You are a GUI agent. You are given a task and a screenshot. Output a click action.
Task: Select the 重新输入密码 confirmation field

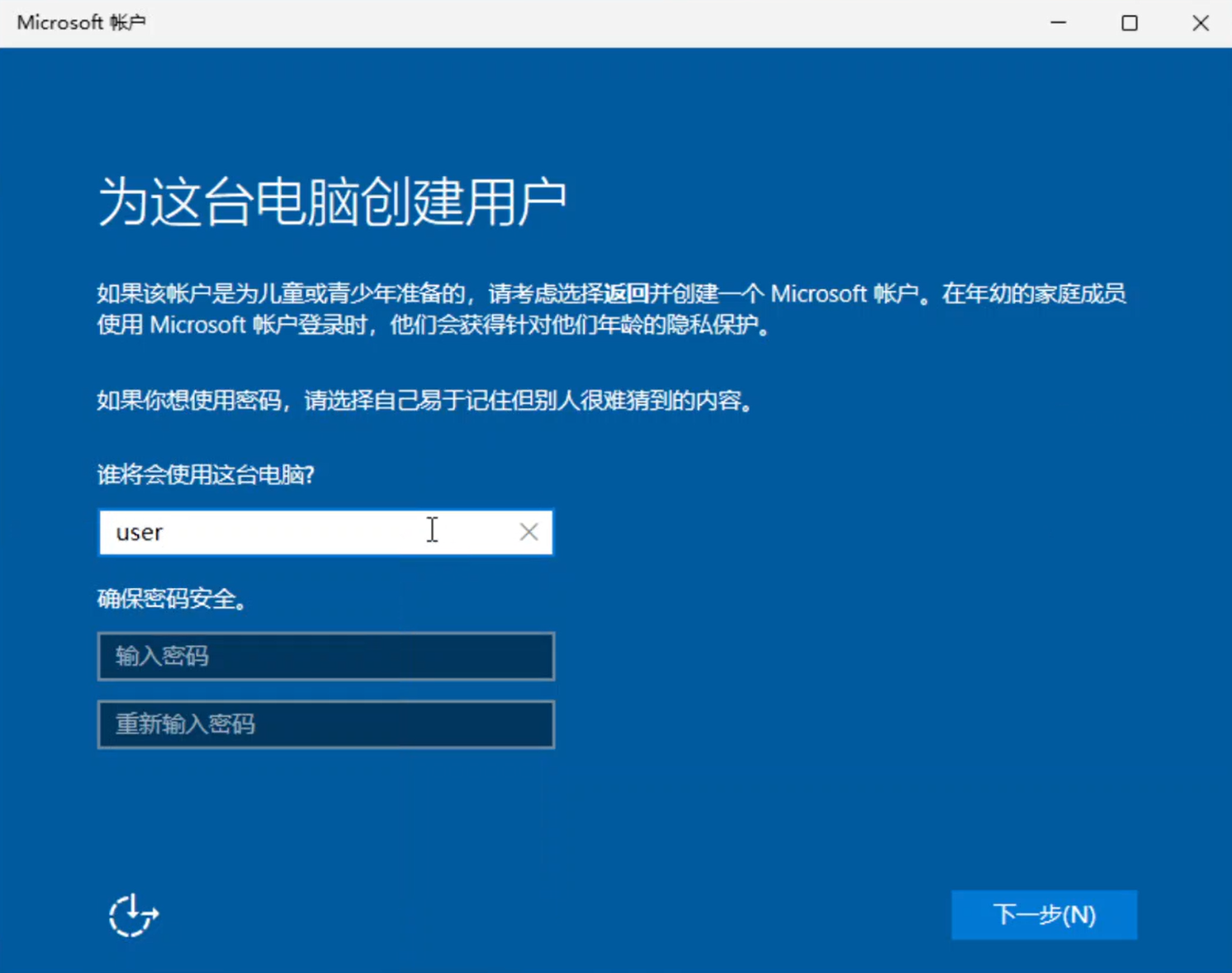pos(325,724)
